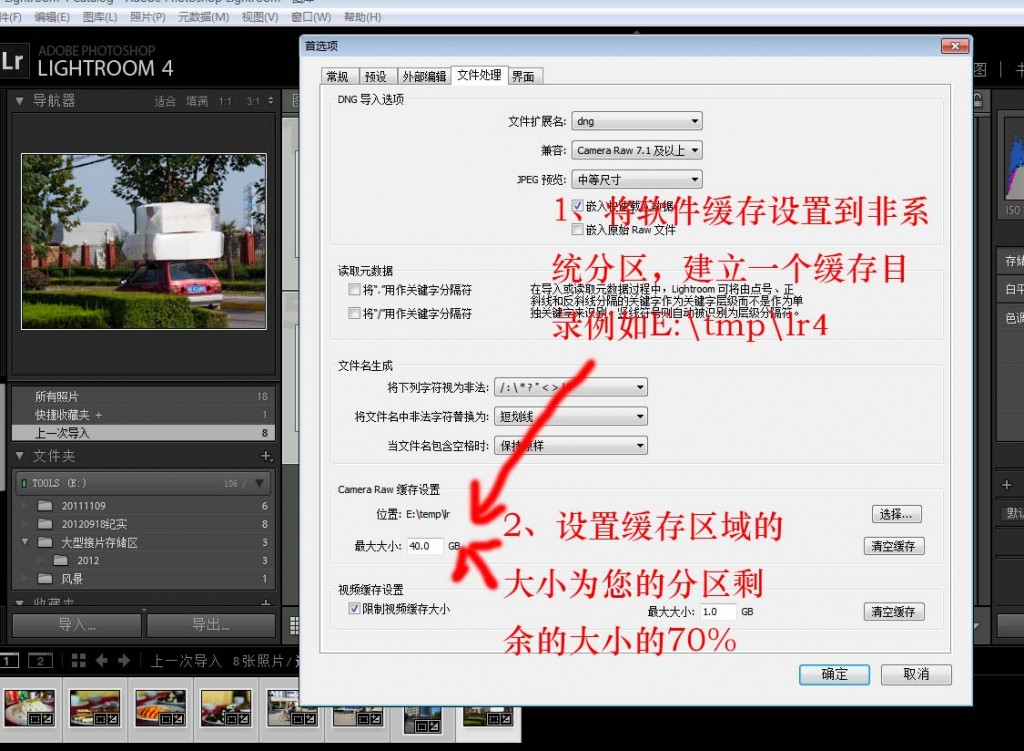Select 快捷收藏夹 + catalog entry
Viewport: 1024px width, 751px height.
point(143,415)
